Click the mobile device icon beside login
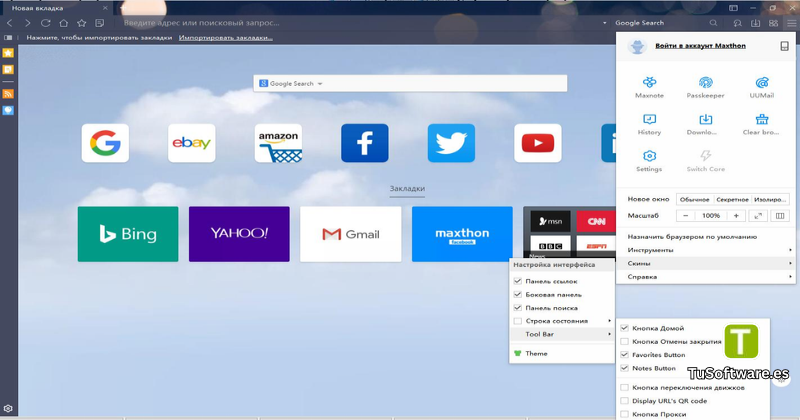Image resolution: width=800 pixels, height=420 pixels. click(x=784, y=46)
